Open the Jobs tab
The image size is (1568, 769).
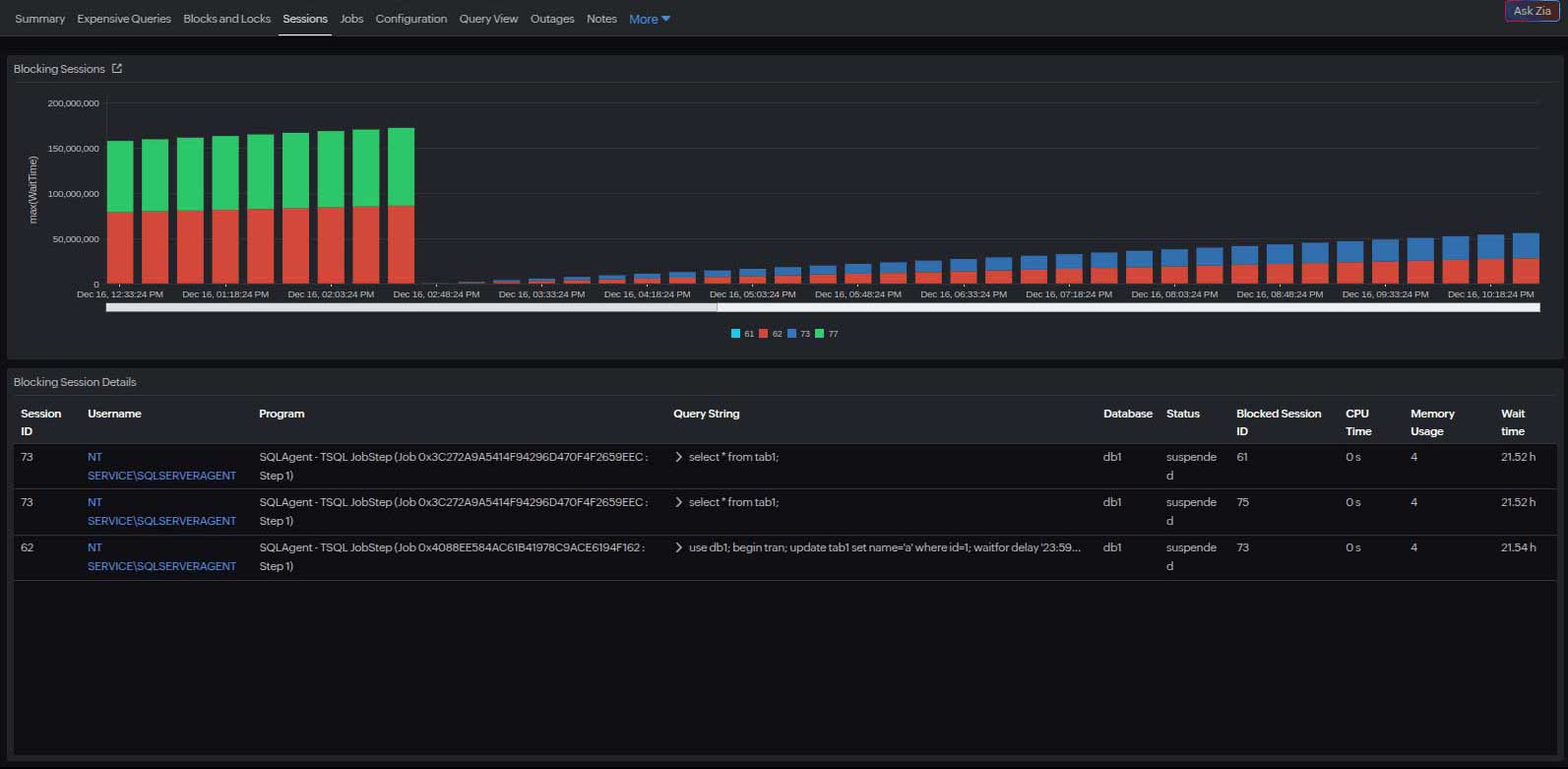(x=351, y=19)
